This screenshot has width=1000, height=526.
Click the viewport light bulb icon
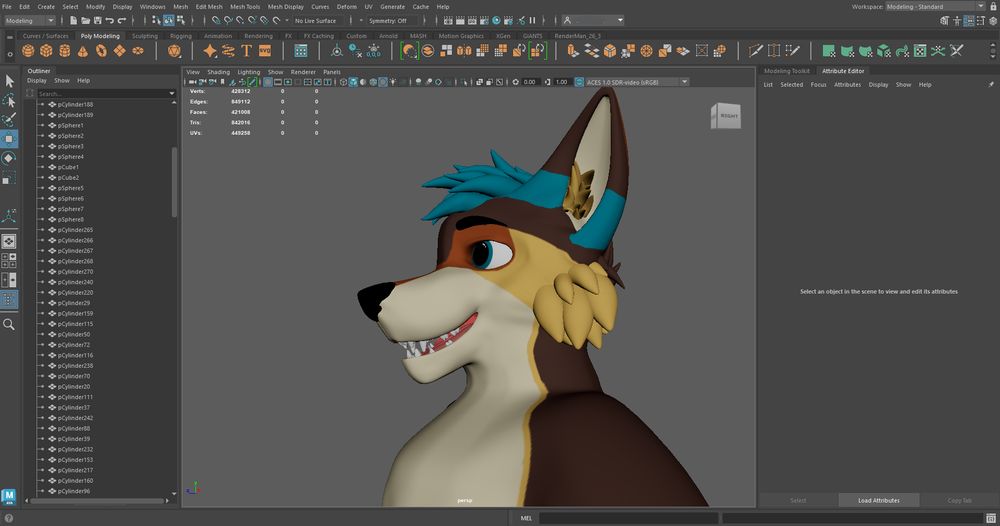pyautogui.click(x=393, y=82)
